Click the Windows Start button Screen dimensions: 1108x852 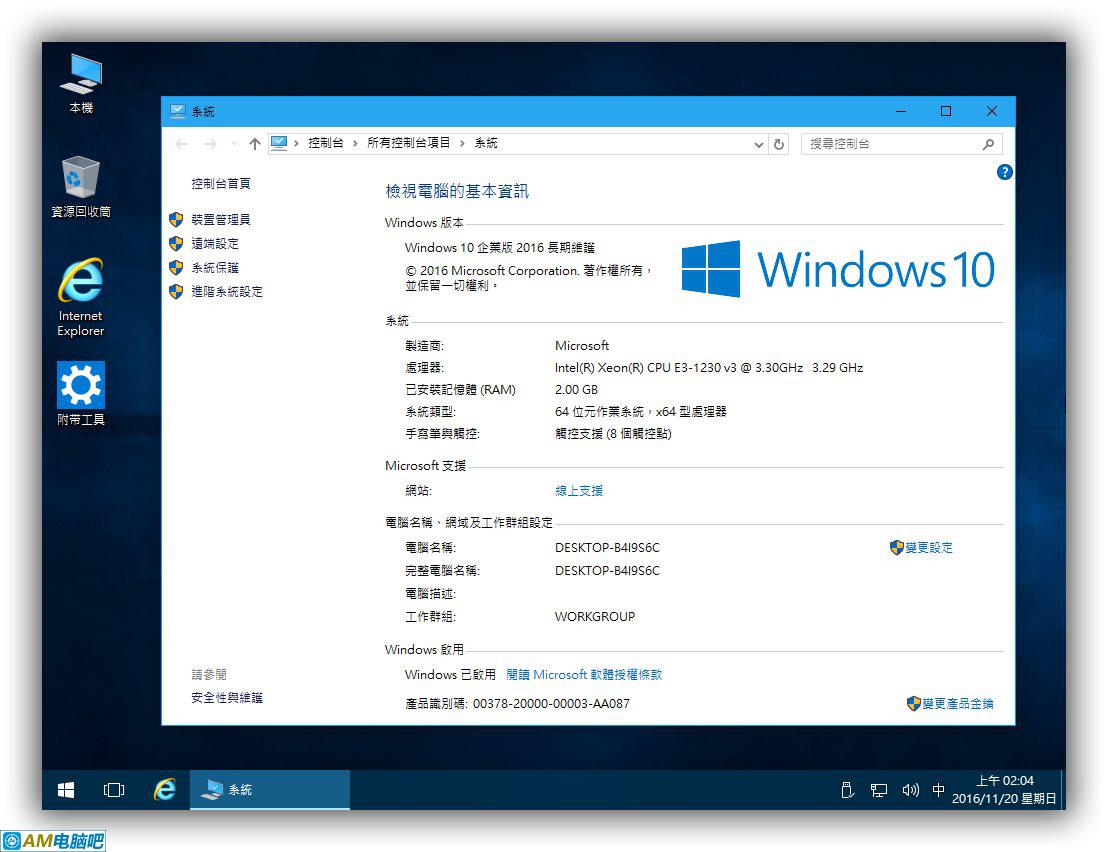pyautogui.click(x=66, y=790)
